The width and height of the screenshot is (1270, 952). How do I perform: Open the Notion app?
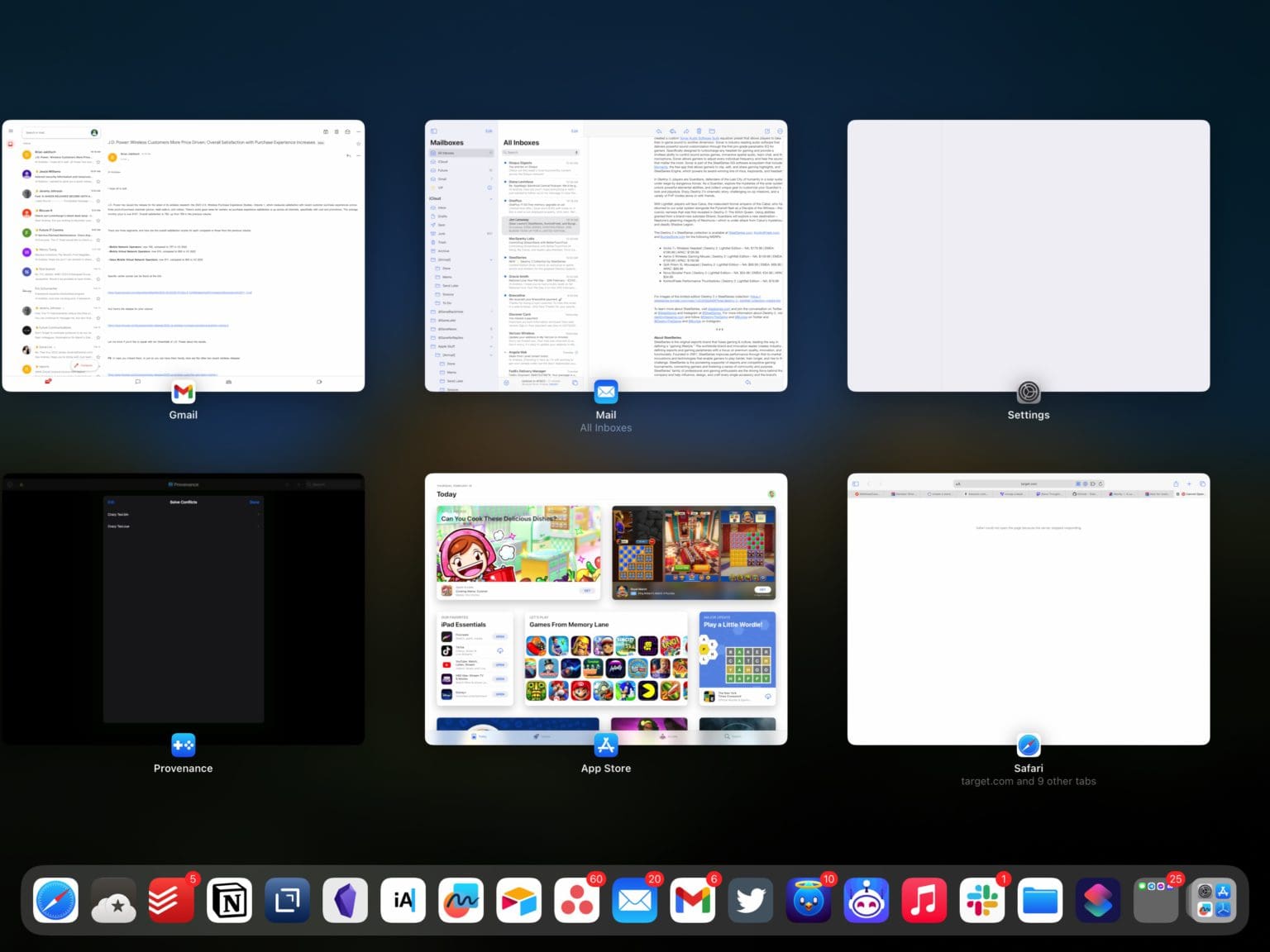229,900
